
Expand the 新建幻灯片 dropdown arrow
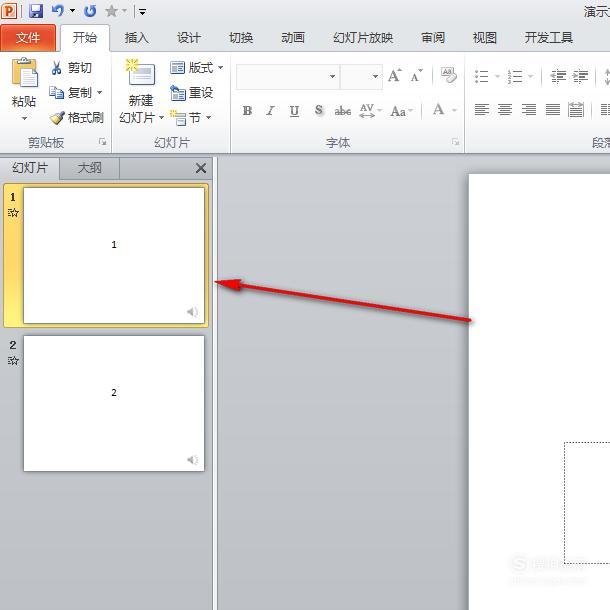(x=161, y=117)
